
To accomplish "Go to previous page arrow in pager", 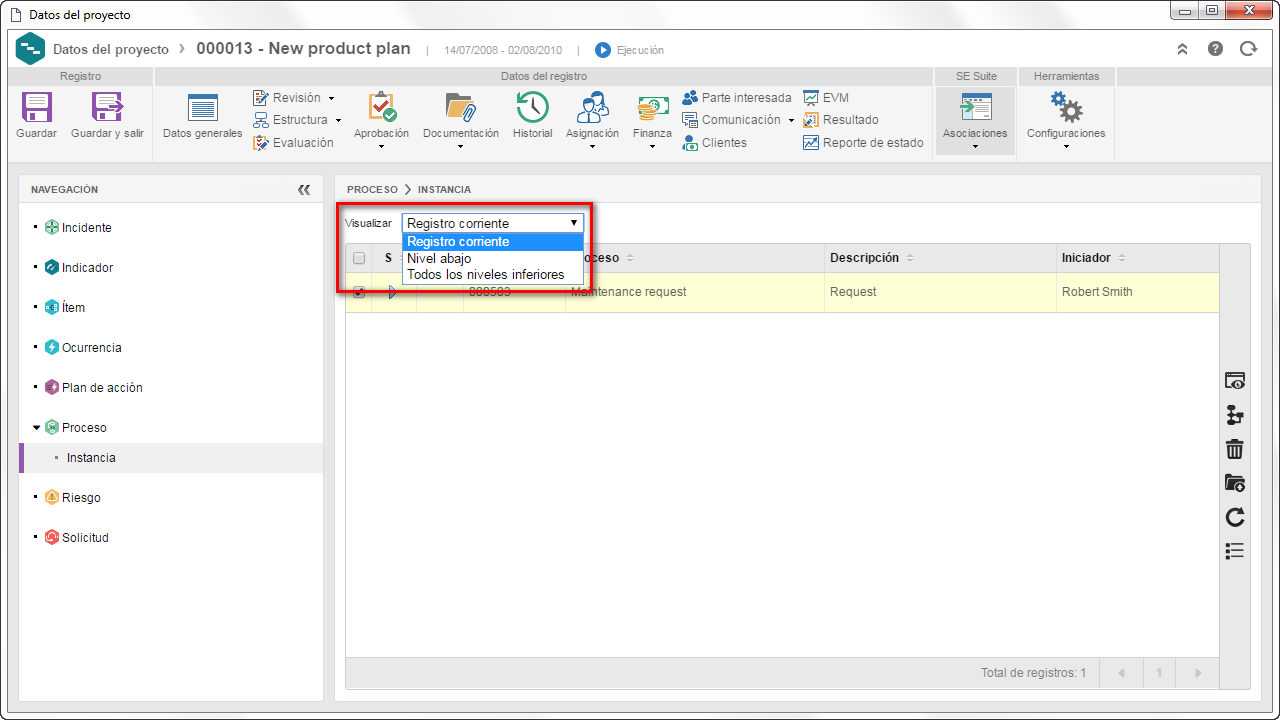I will tap(1121, 673).
